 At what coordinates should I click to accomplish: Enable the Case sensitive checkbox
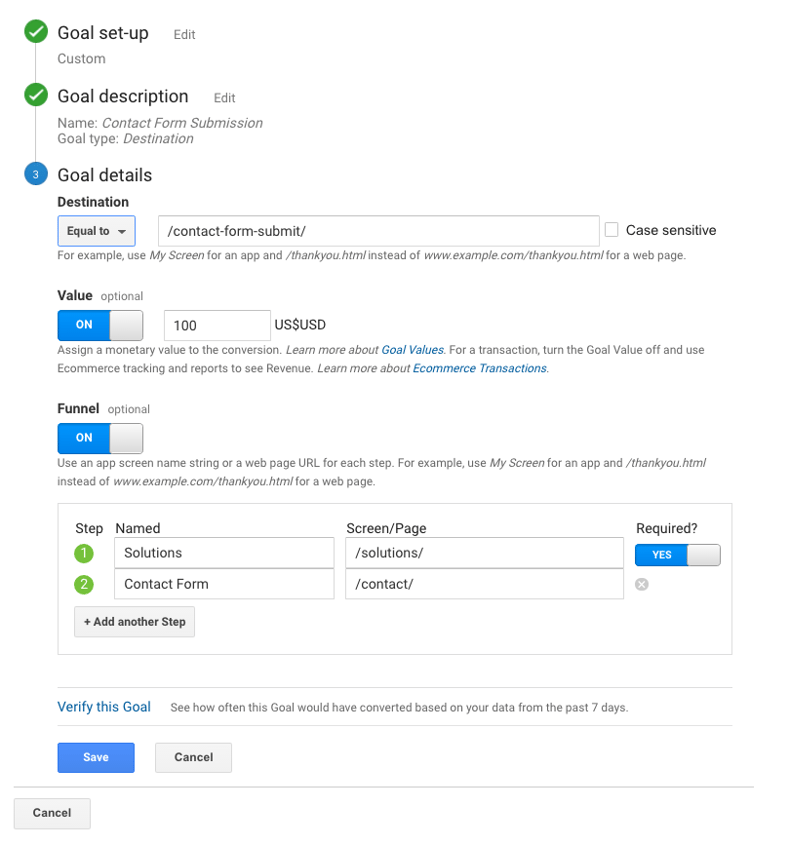[x=610, y=230]
